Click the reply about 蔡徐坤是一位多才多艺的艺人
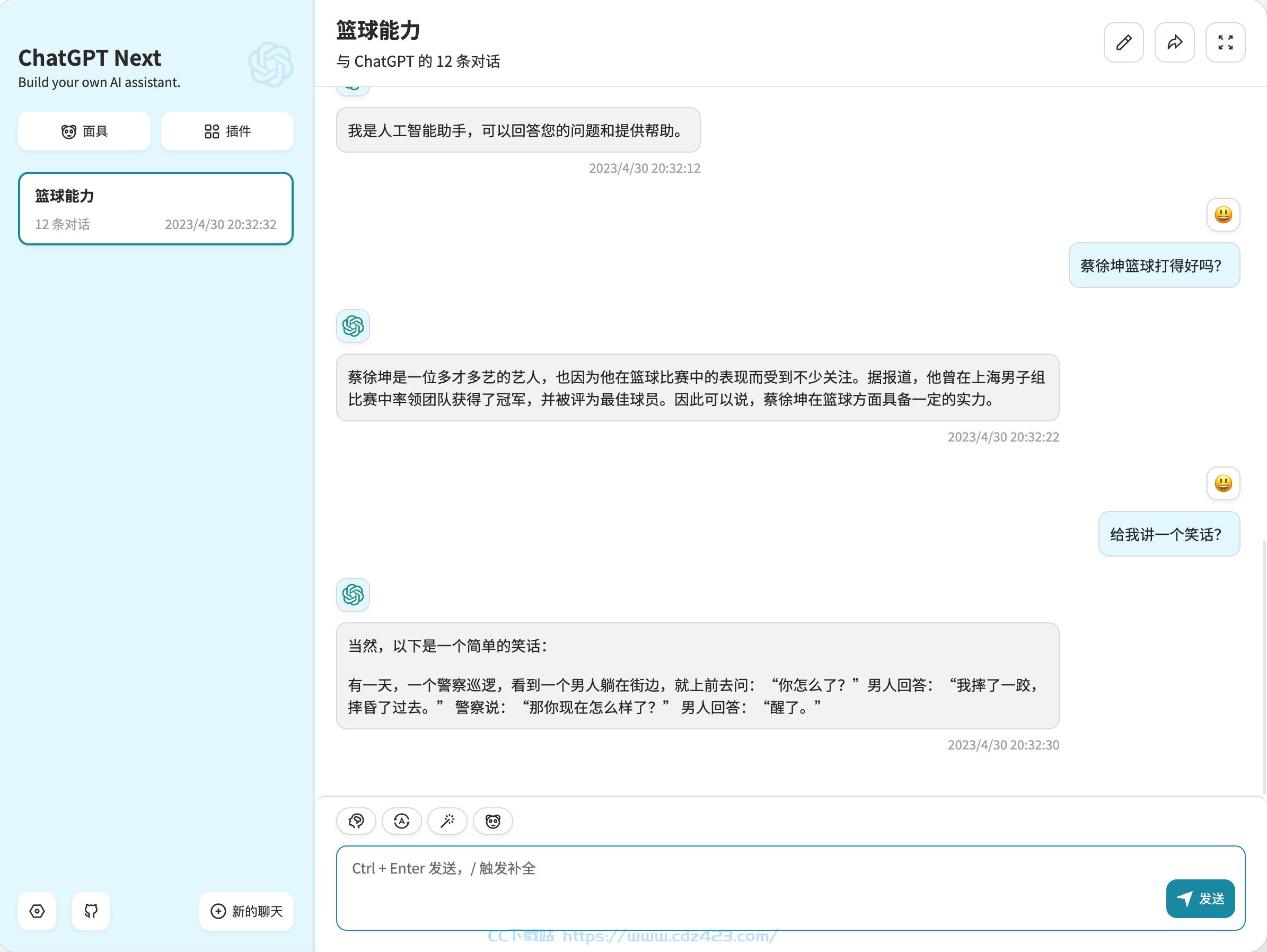This screenshot has width=1267, height=952. (x=698, y=388)
